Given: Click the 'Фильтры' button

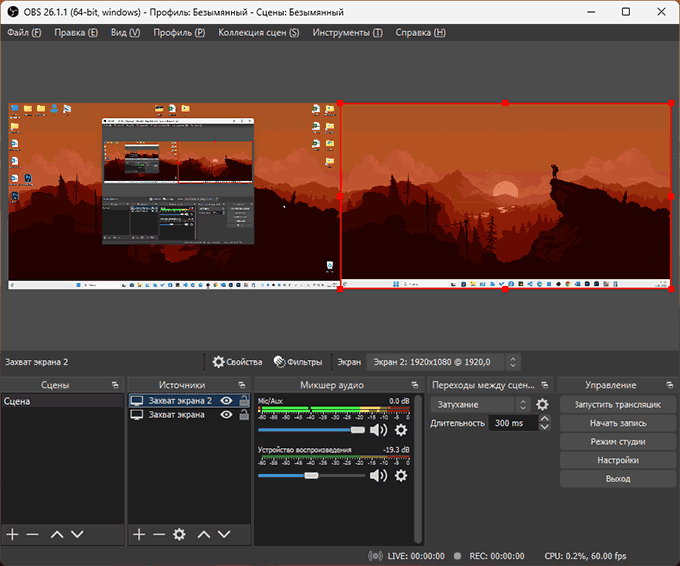Looking at the screenshot, I should pyautogui.click(x=298, y=362).
